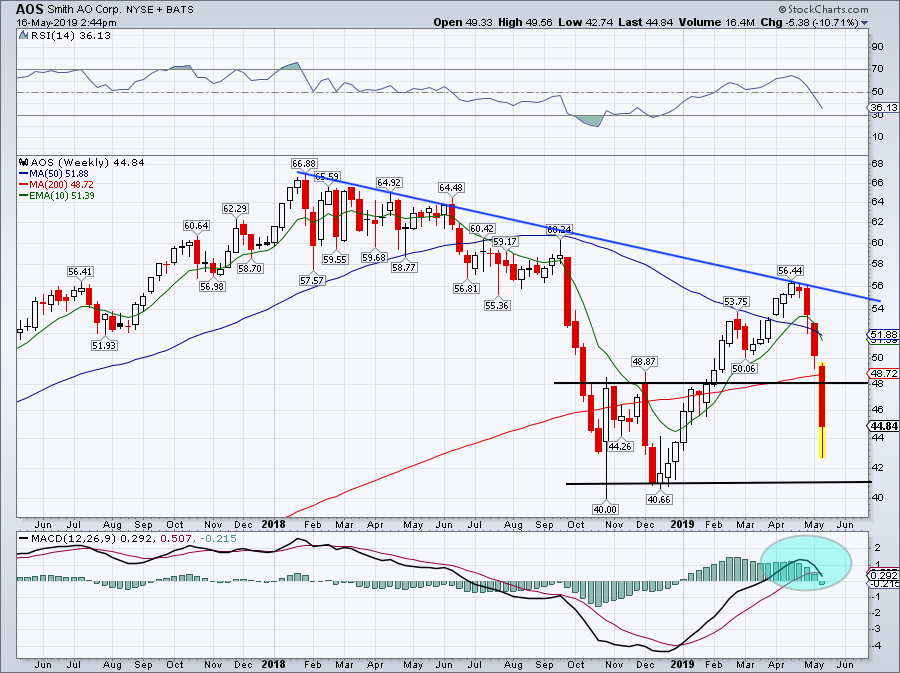Viewport: 900px width, 673px height.
Task: Click the 55.36 price label
Action: pyautogui.click(x=496, y=306)
